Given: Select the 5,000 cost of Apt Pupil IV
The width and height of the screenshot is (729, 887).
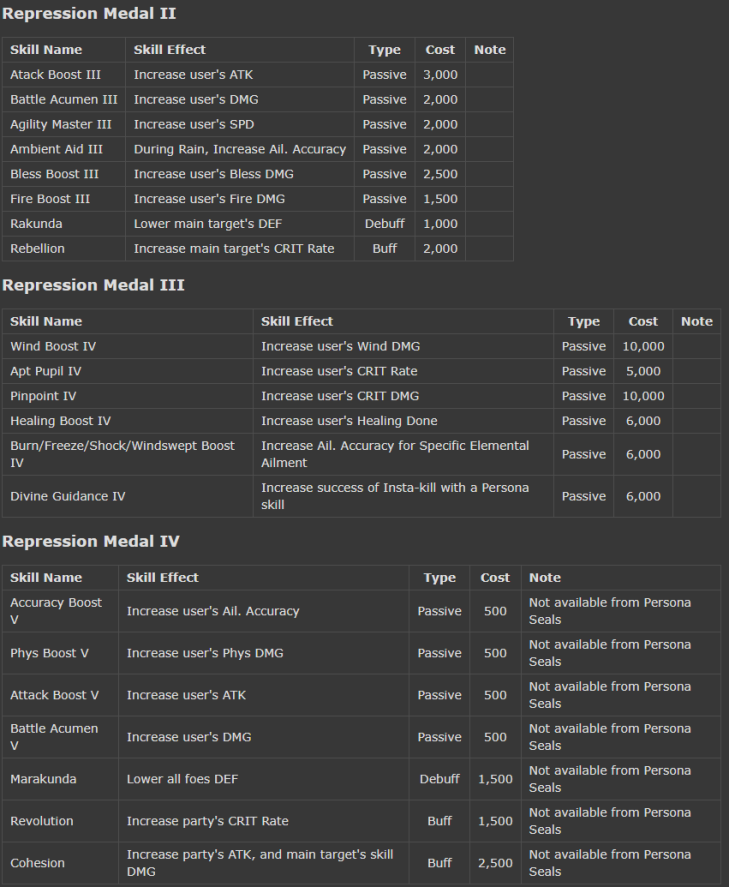Looking at the screenshot, I should [x=644, y=371].
